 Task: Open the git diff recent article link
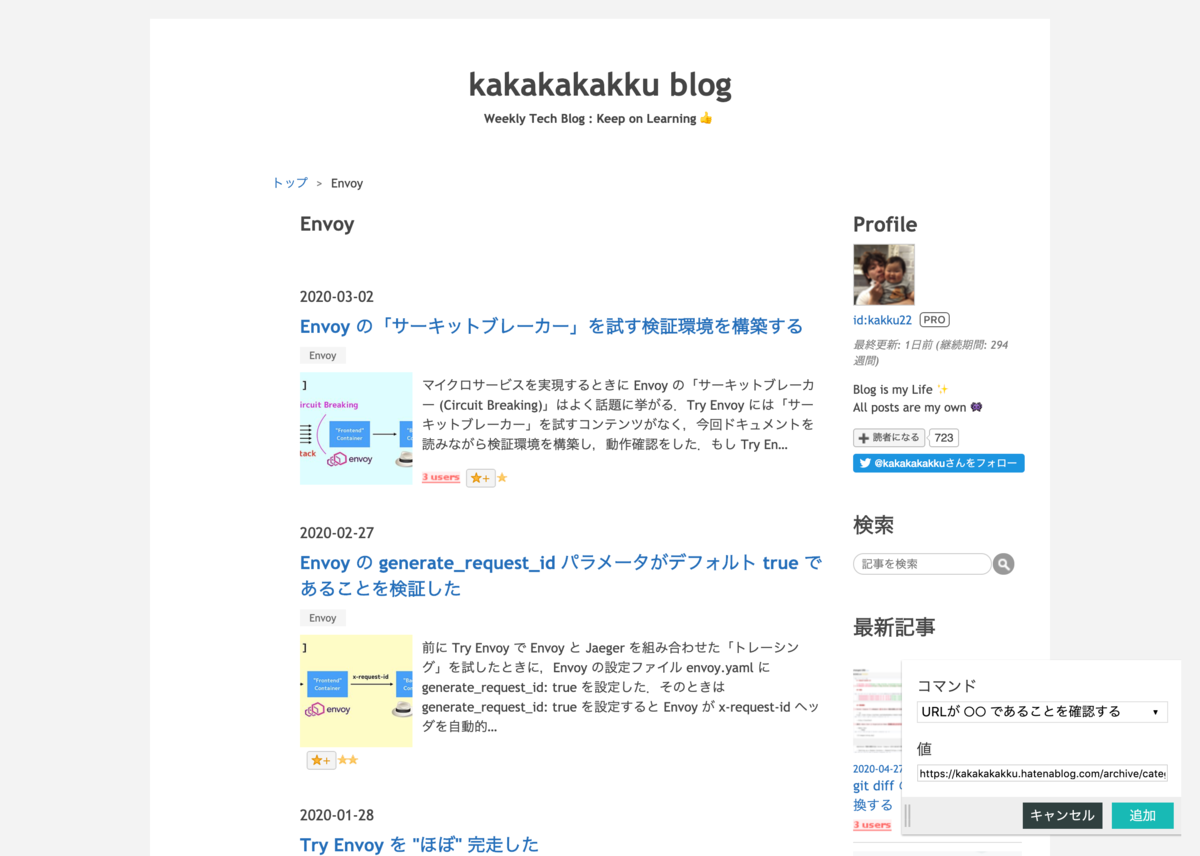tap(876, 795)
